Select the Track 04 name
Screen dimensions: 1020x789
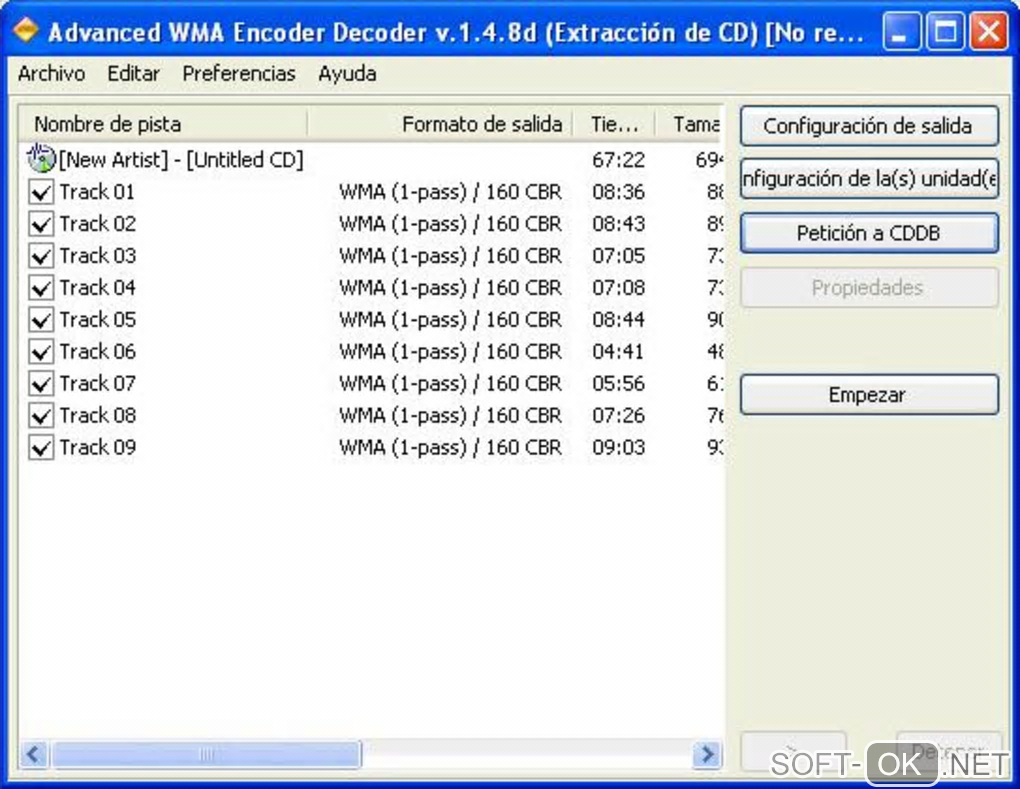pos(98,288)
